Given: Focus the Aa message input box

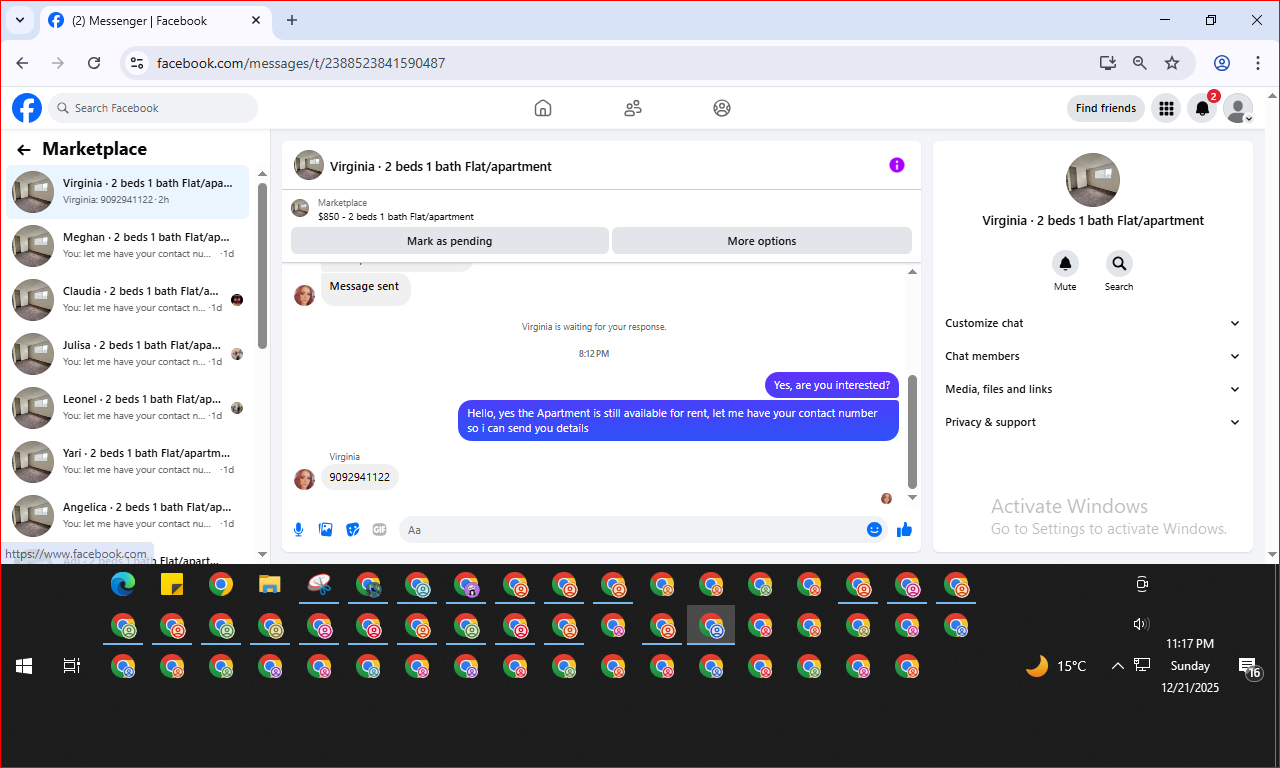Looking at the screenshot, I should (x=644, y=530).
